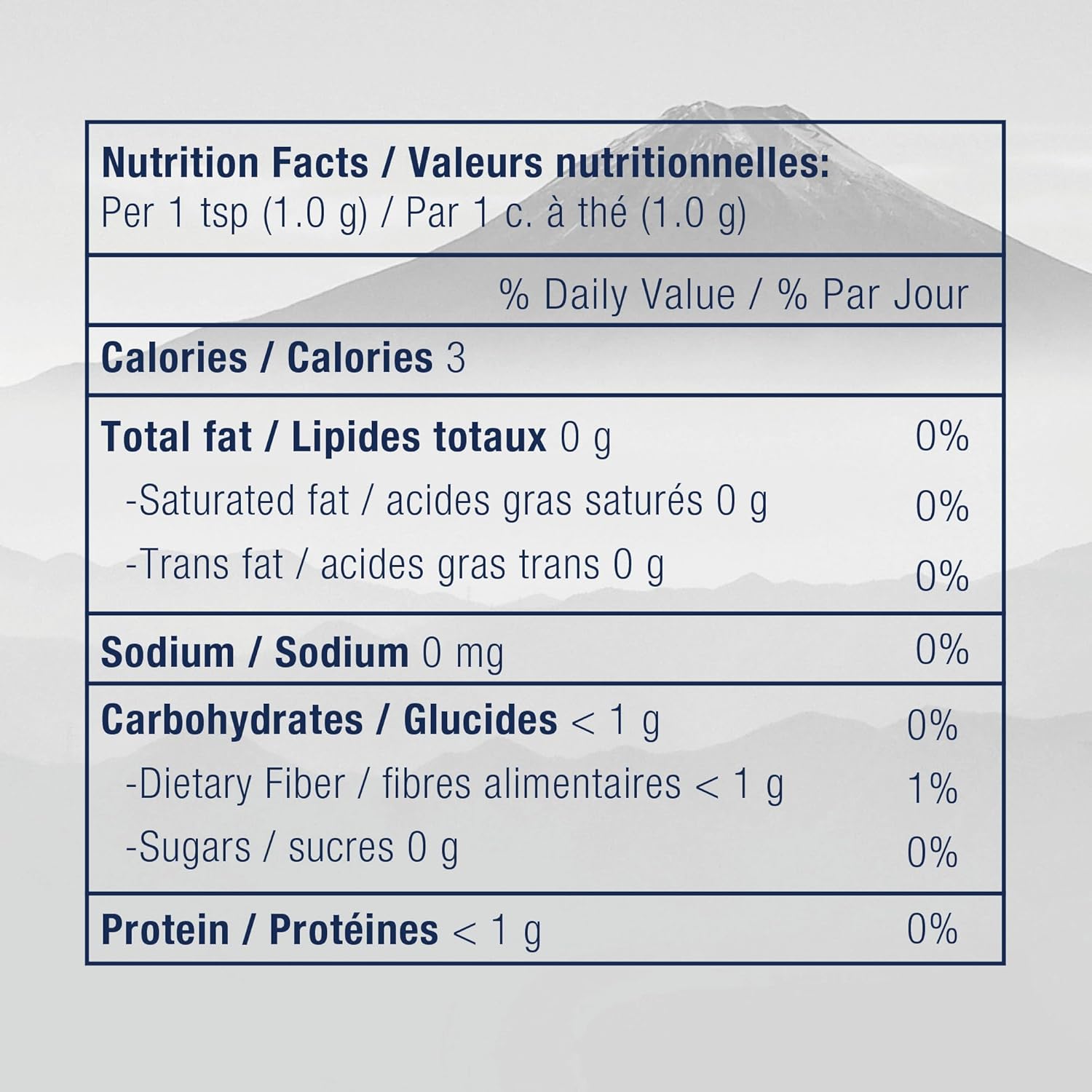This screenshot has width=1092, height=1092.
Task: Select the Saturated fat row text
Action: click(446, 501)
